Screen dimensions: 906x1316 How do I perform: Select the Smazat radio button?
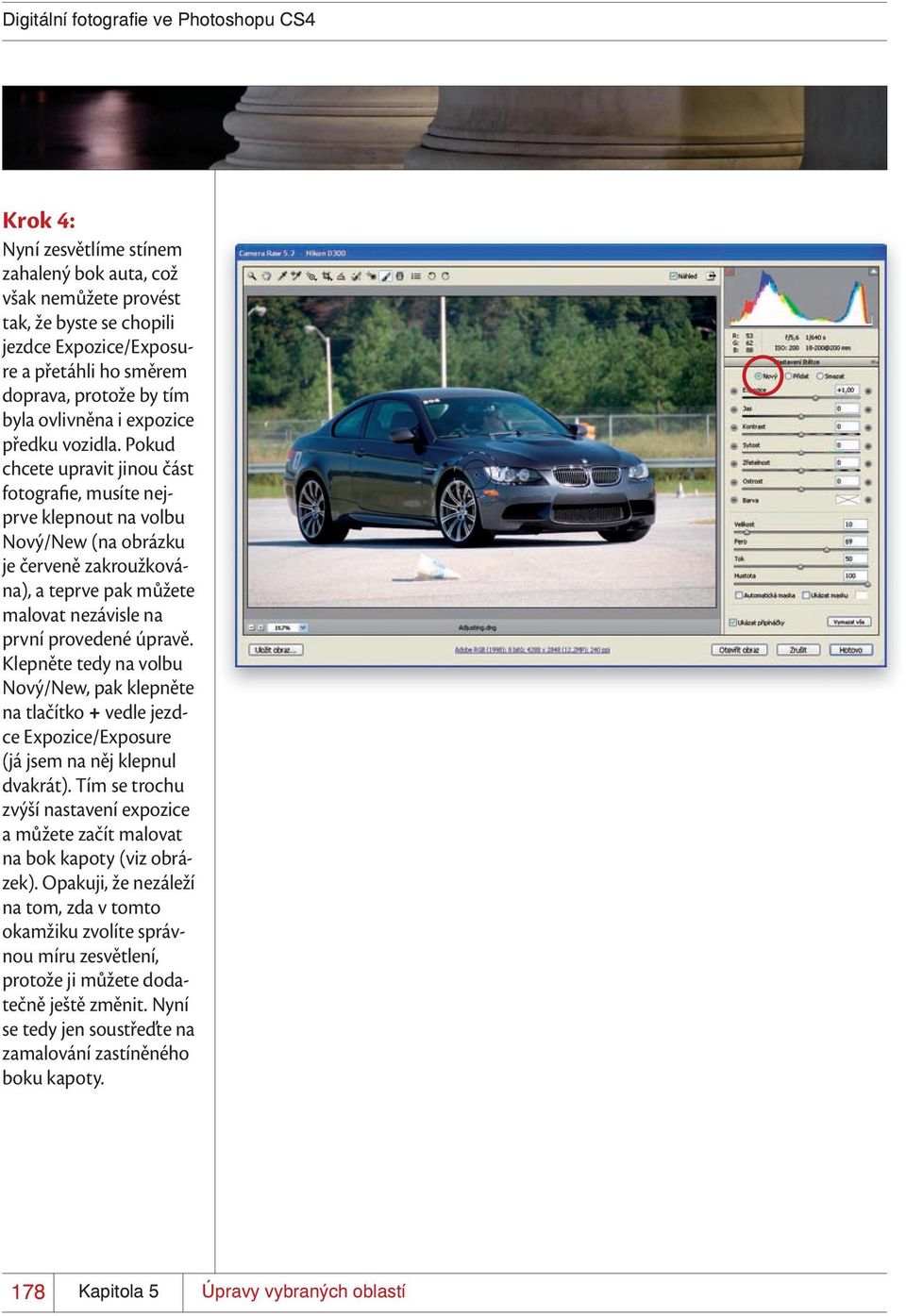coord(819,375)
